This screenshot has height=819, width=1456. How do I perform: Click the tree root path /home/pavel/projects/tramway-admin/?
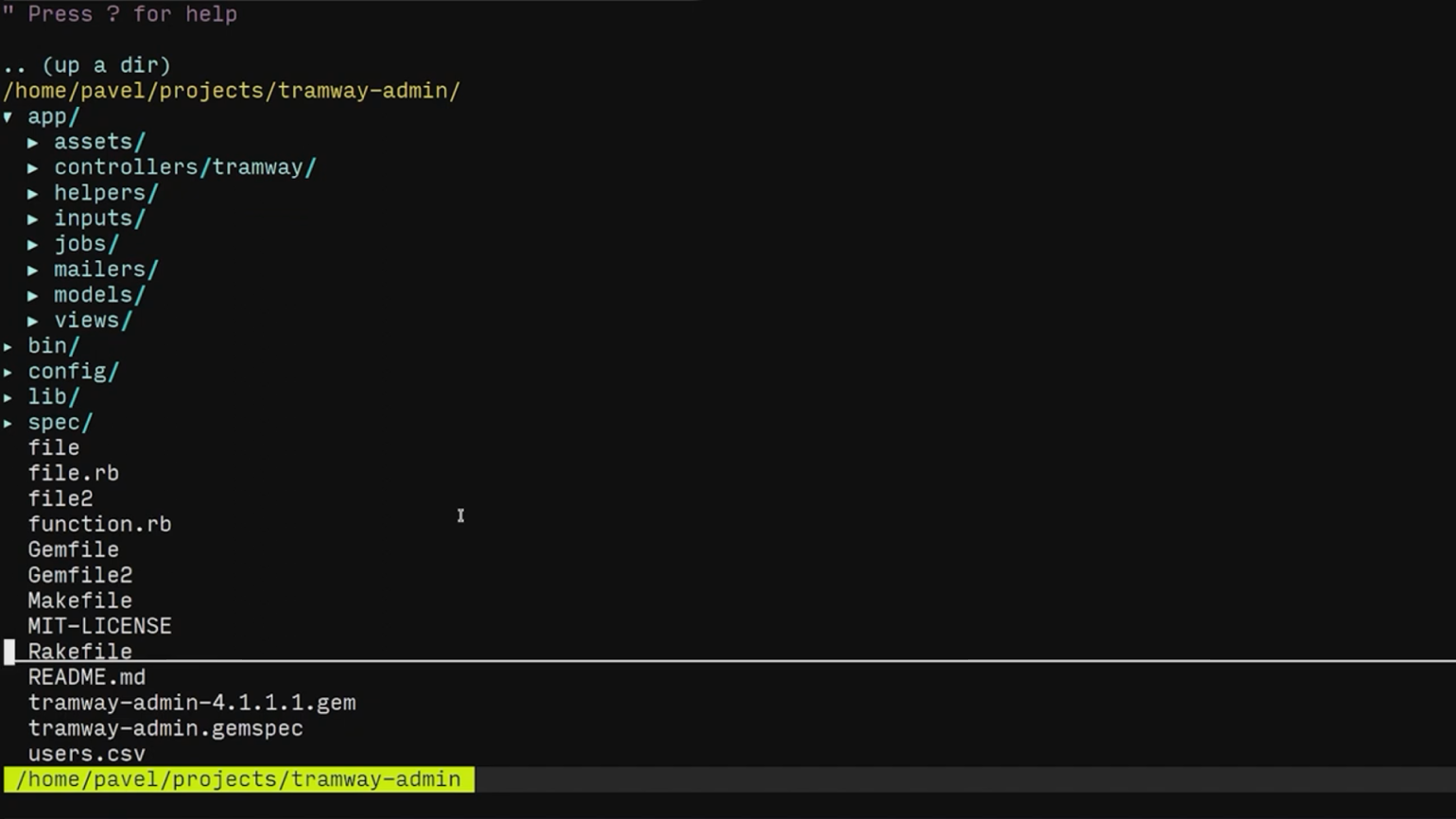232,91
